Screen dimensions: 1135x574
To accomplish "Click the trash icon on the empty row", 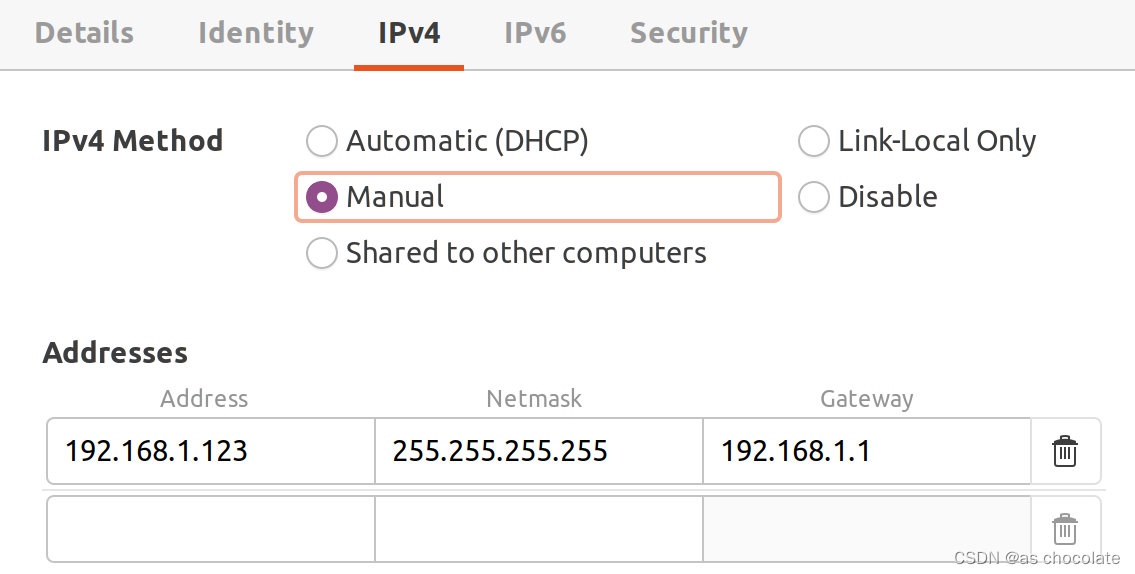I will (x=1064, y=529).
